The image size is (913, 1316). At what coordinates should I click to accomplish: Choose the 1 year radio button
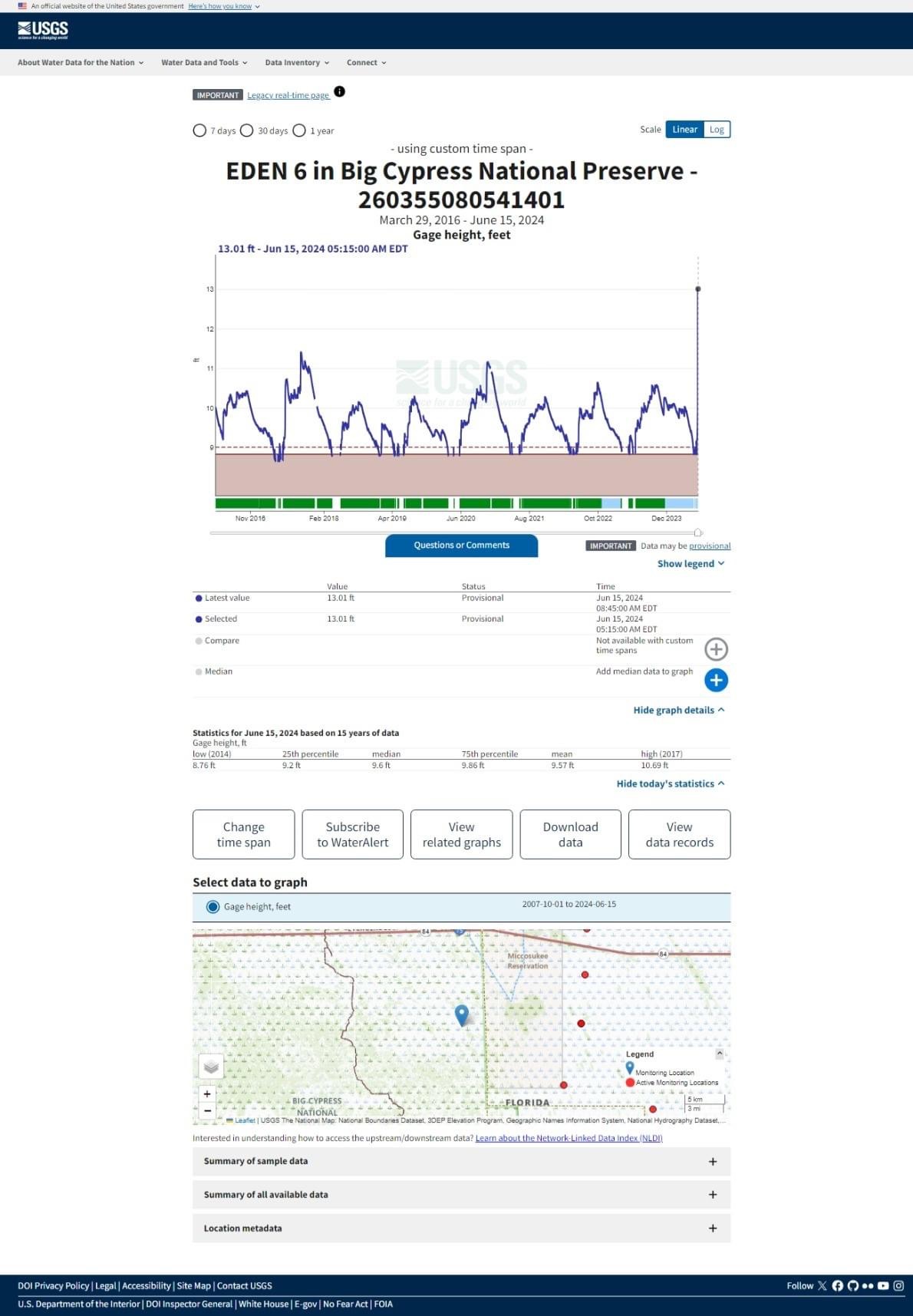(x=299, y=130)
